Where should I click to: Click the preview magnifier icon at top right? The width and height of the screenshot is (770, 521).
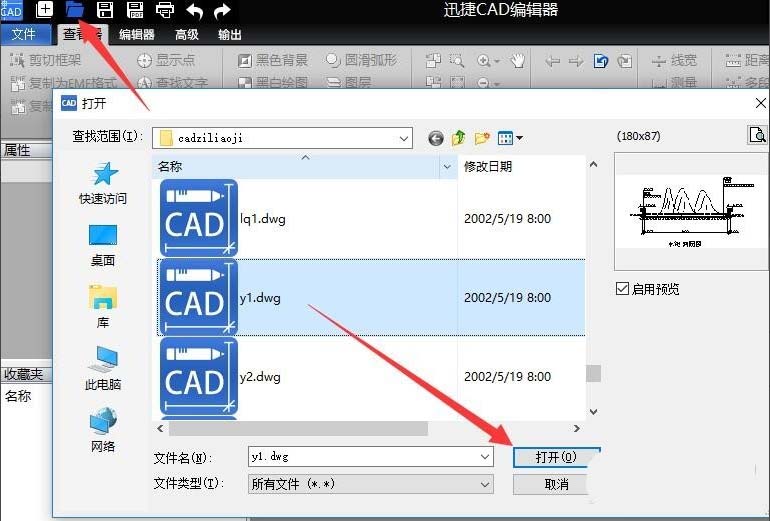pos(757,135)
